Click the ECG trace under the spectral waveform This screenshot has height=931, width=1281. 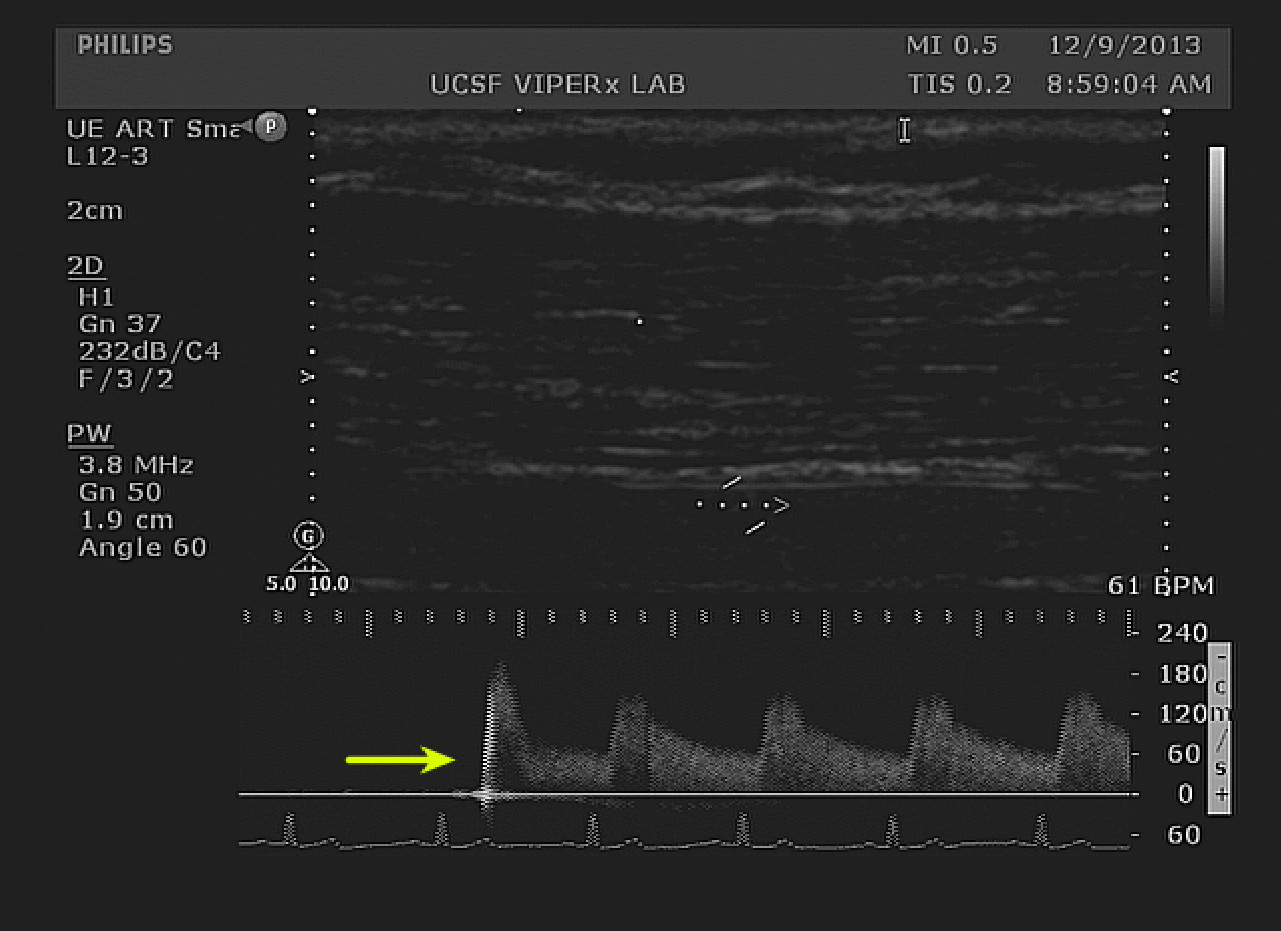point(684,833)
